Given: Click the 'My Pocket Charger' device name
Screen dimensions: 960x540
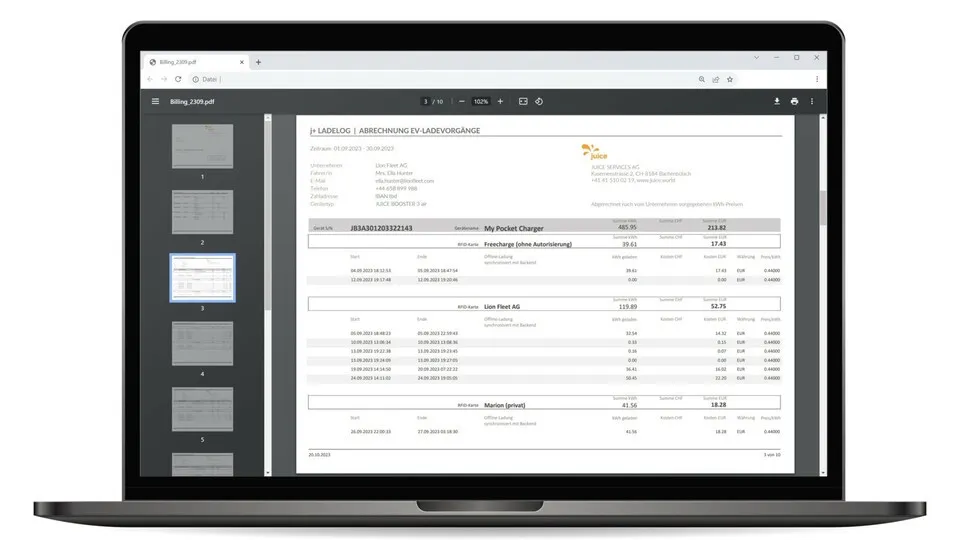Looking at the screenshot, I should (514, 228).
